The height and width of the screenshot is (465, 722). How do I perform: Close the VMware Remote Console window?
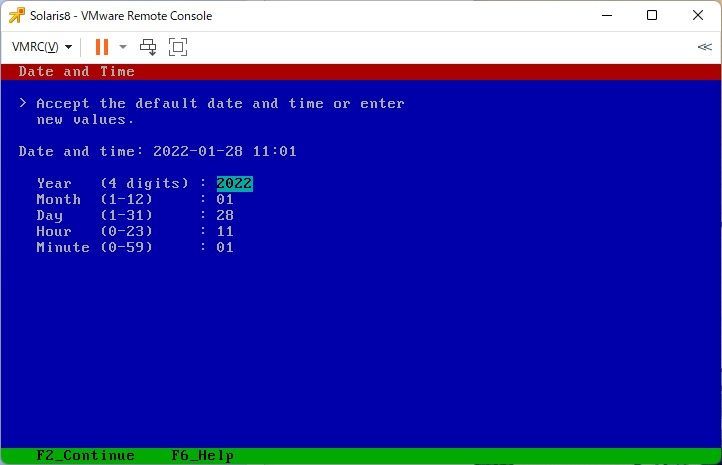[x=698, y=15]
